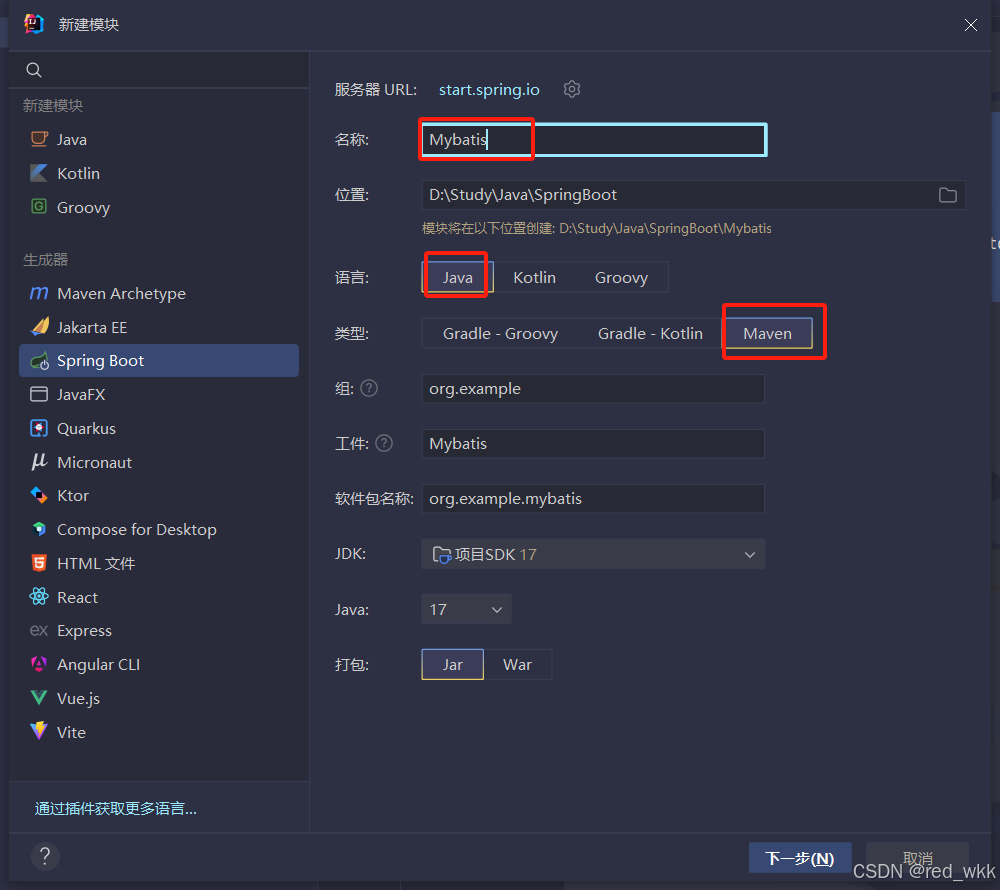Open dialog help question mark button
This screenshot has height=890, width=1000.
coord(45,856)
